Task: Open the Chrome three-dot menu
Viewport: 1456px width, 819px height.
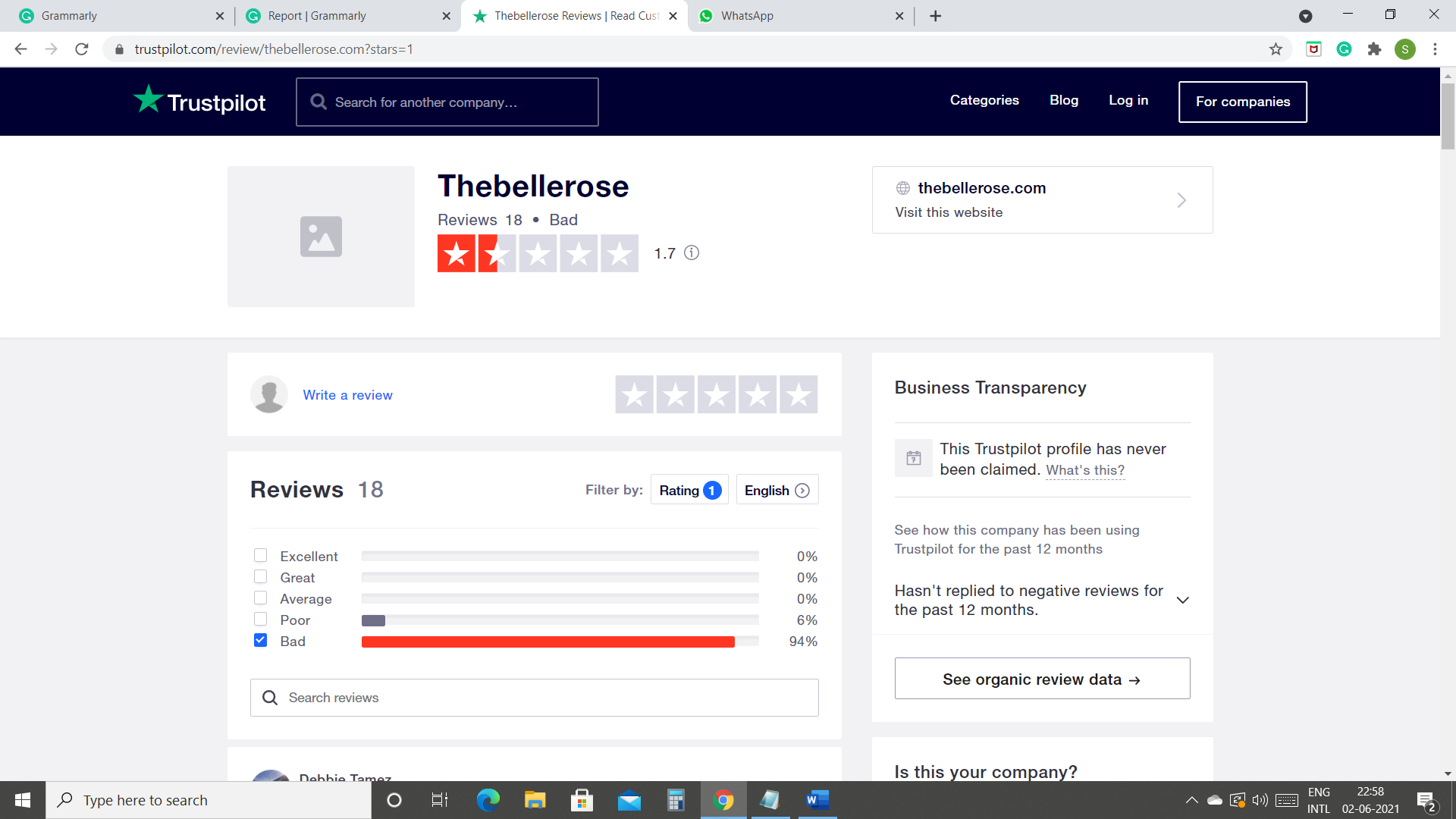Action: [x=1435, y=49]
